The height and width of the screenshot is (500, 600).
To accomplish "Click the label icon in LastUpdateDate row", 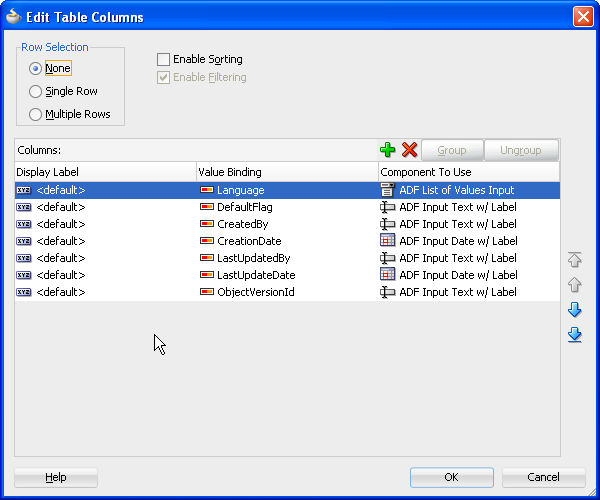I will (24, 275).
